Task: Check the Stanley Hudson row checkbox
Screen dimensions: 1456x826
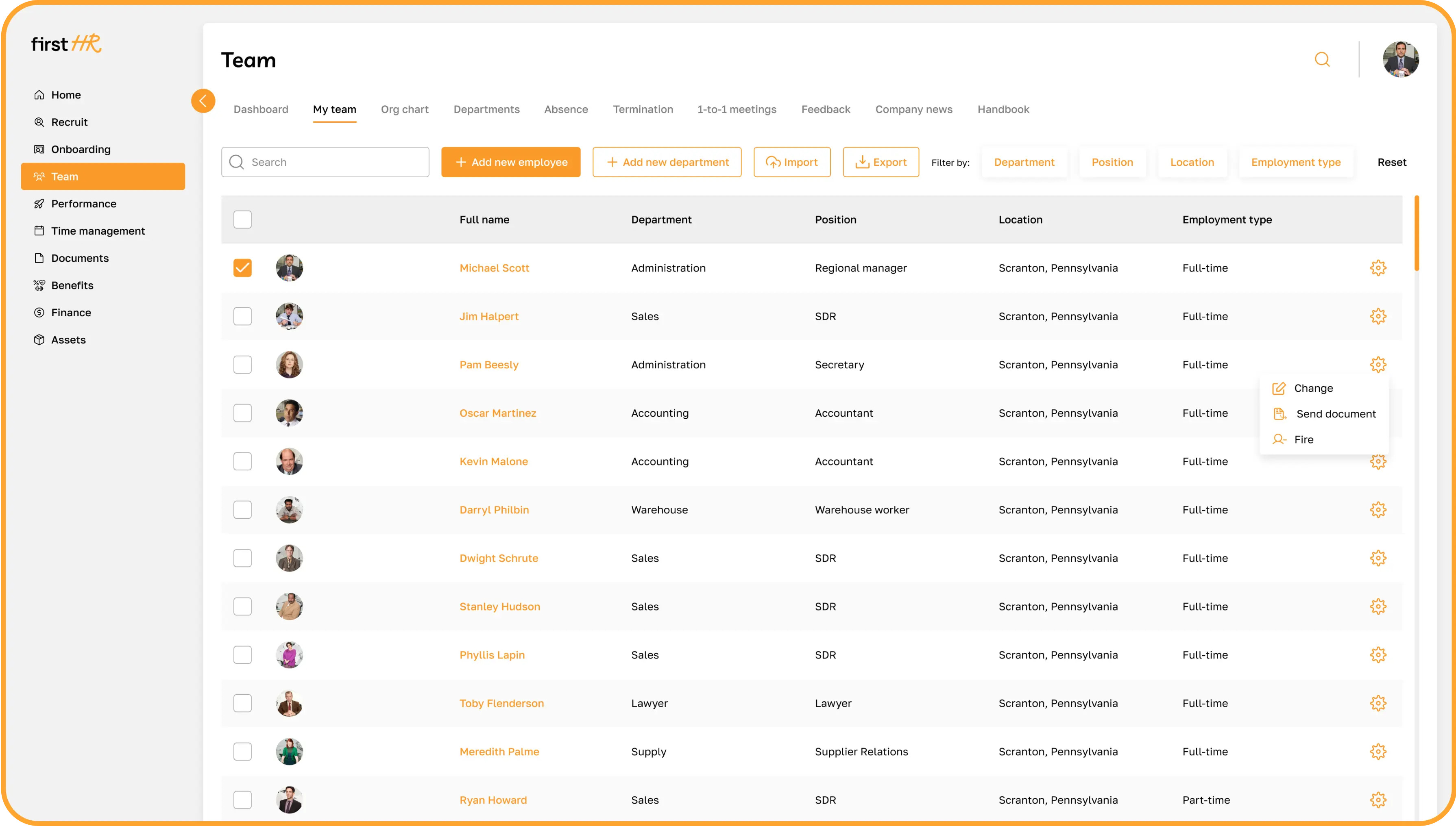Action: [242, 606]
